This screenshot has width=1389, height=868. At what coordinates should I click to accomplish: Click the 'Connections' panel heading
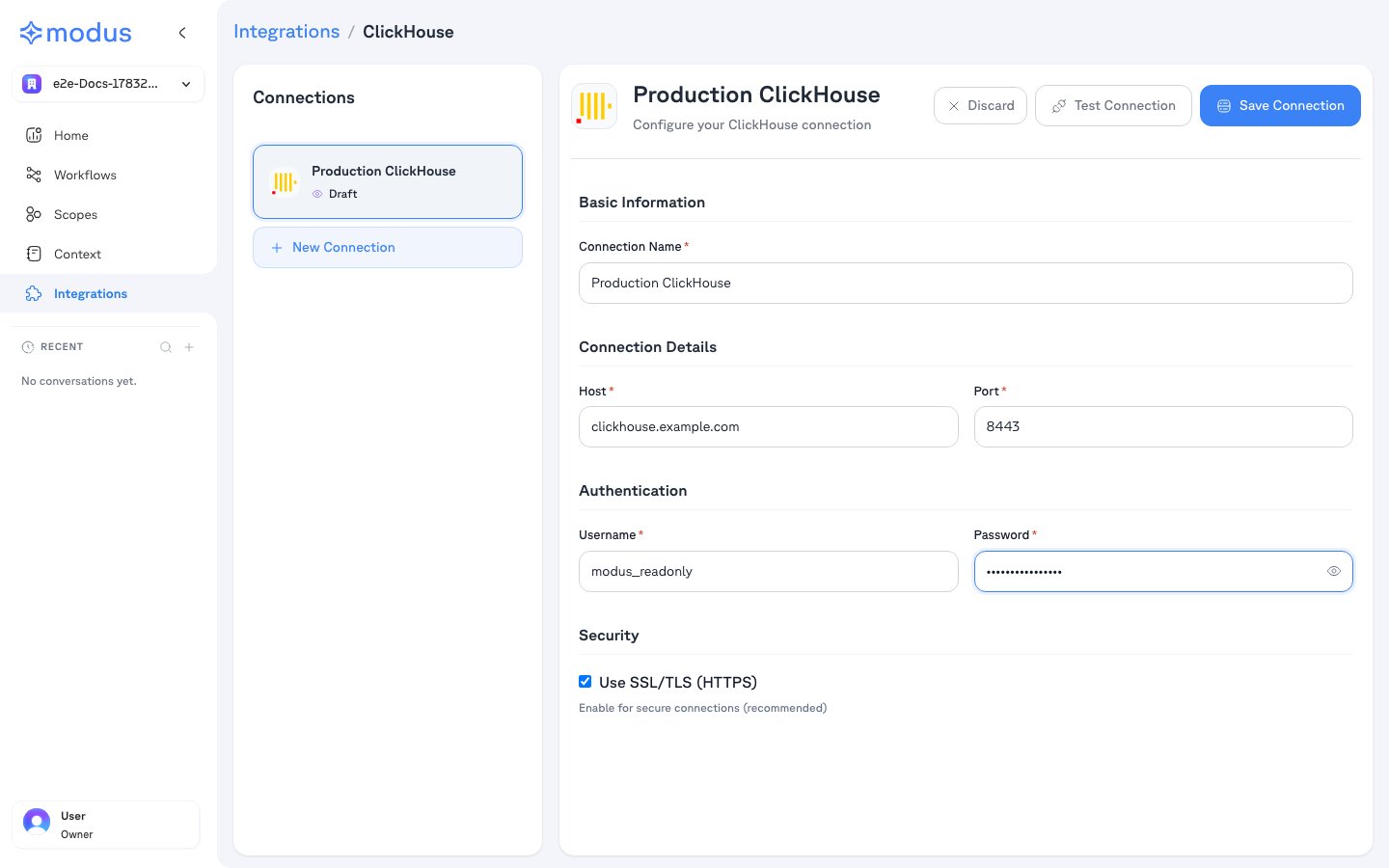click(304, 97)
